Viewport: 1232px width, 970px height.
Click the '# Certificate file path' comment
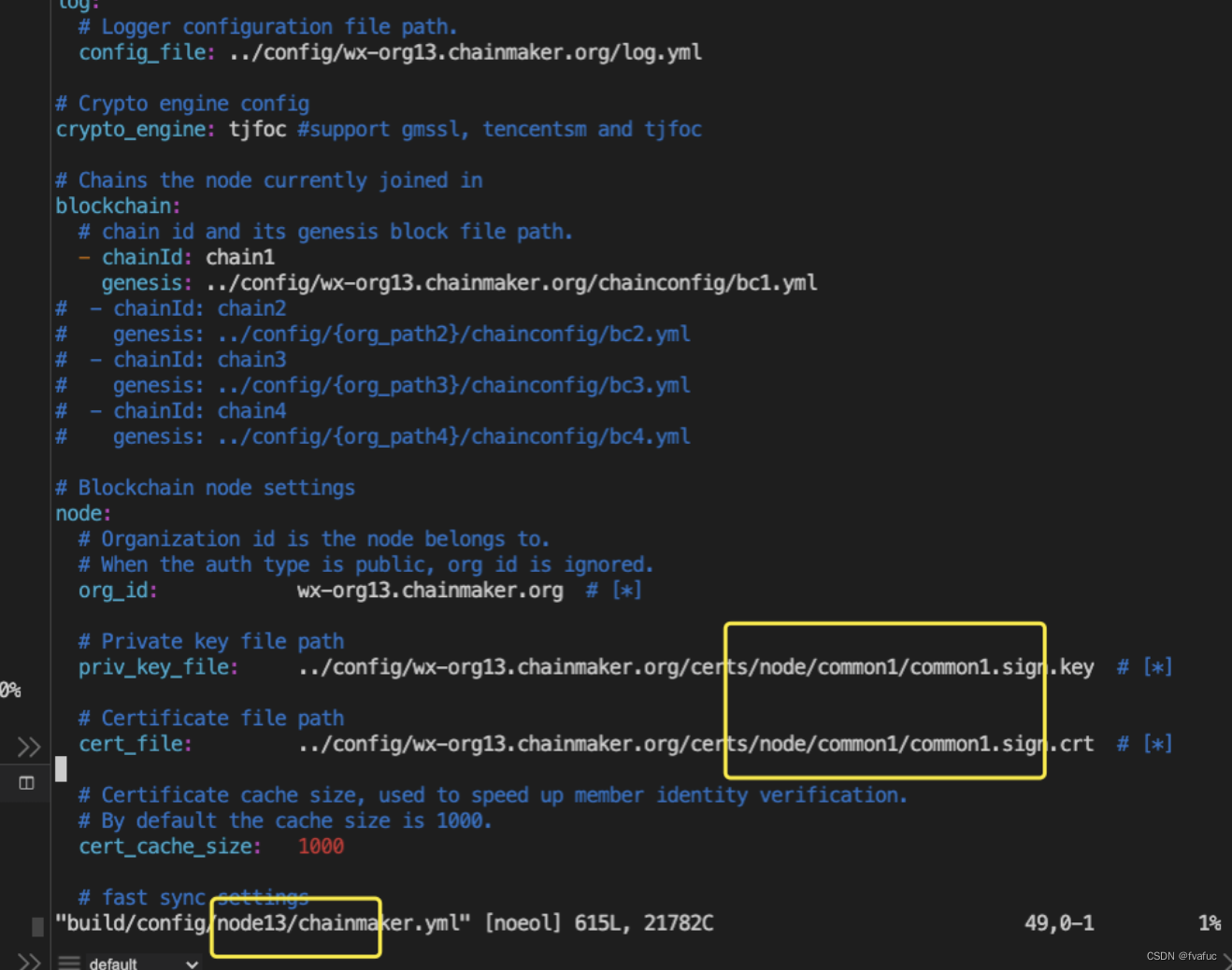point(211,718)
